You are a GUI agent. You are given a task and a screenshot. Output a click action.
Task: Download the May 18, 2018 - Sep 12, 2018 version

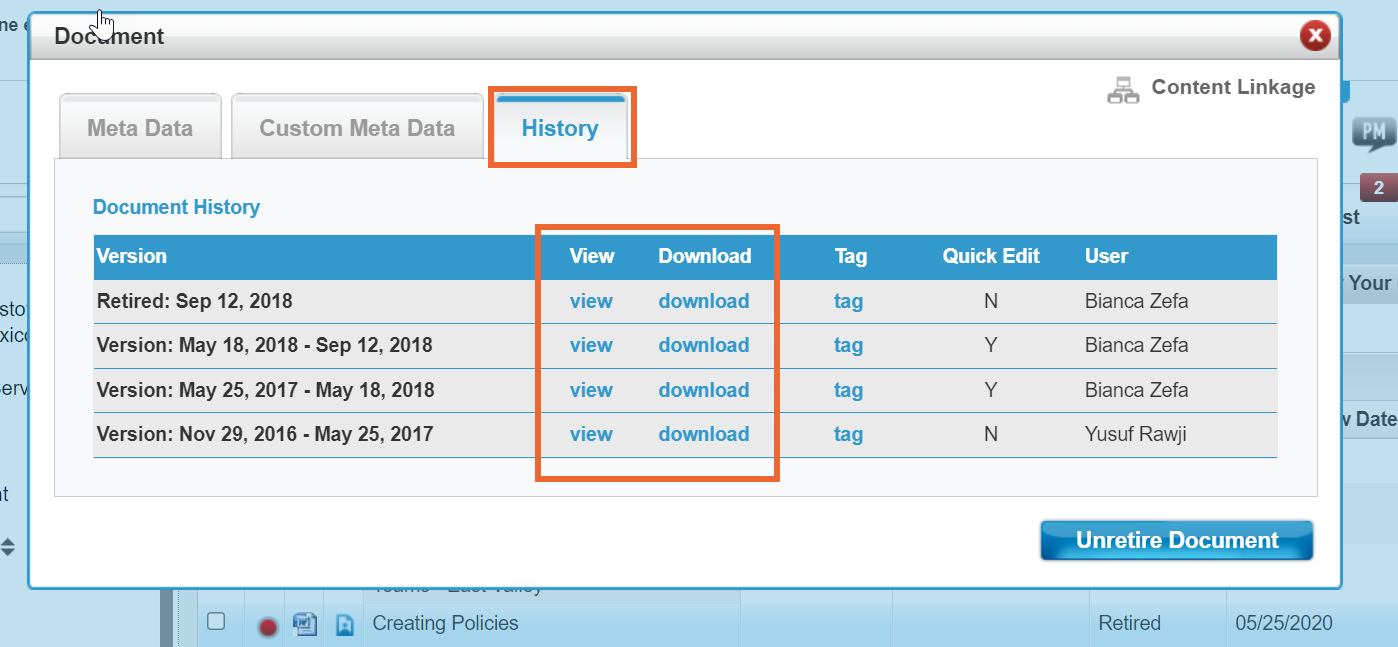click(704, 345)
